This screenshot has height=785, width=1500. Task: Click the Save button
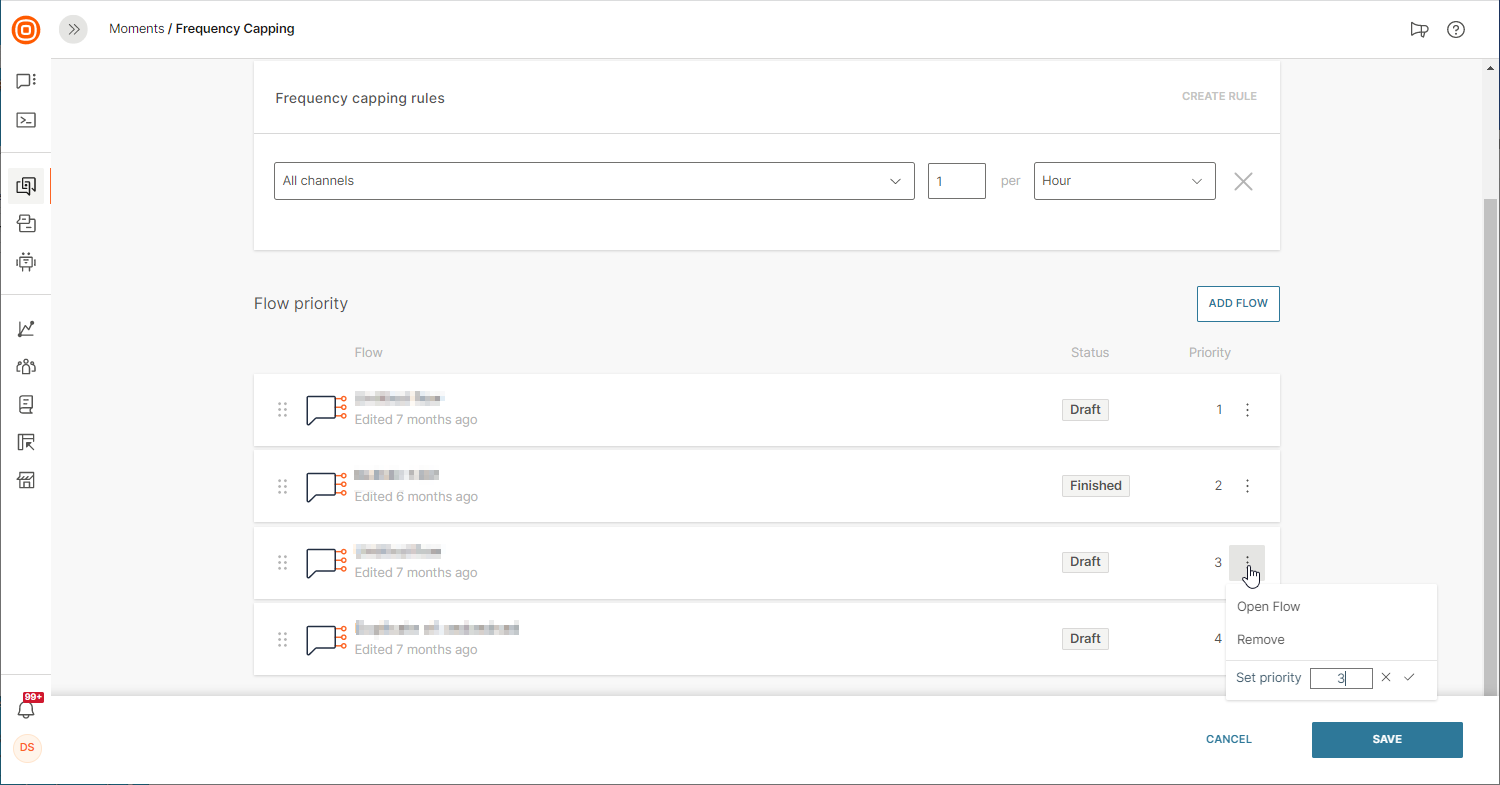(1387, 740)
